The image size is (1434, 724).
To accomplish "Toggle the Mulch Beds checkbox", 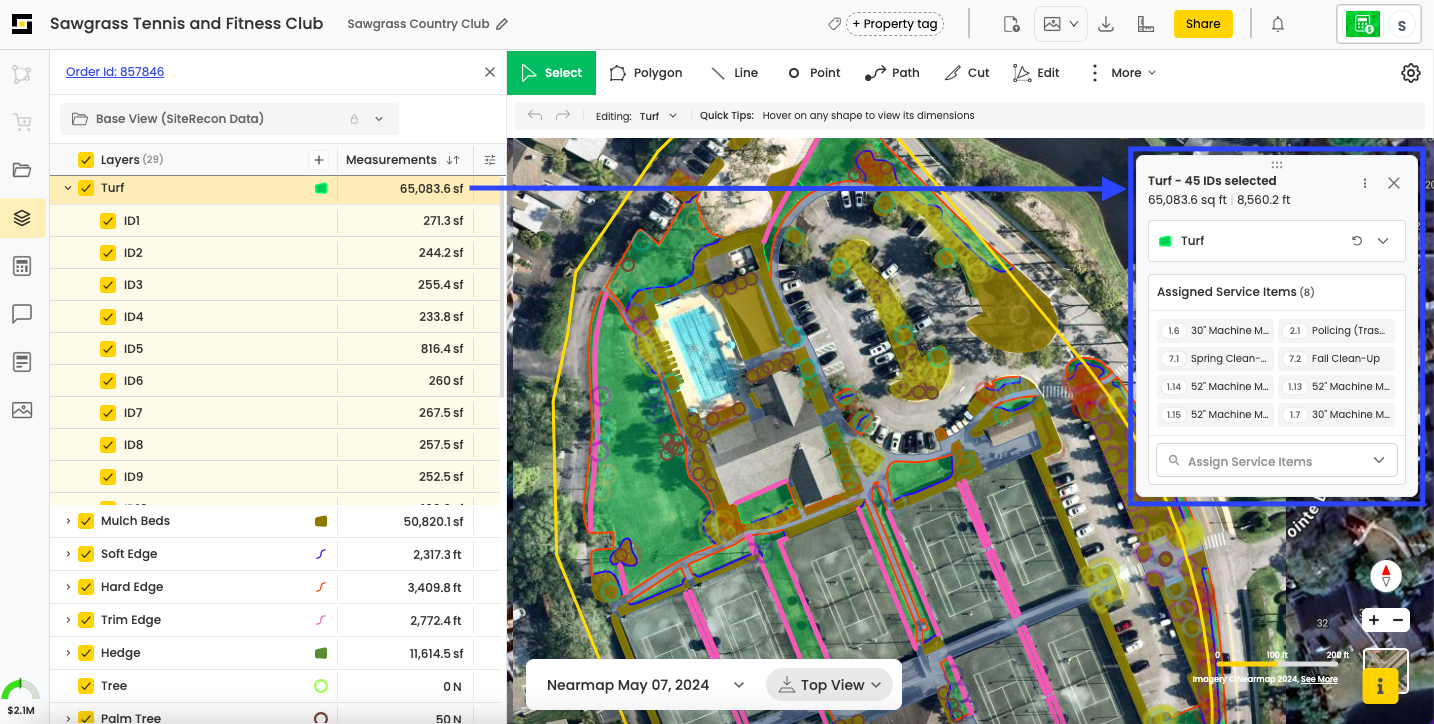I will 86,521.
